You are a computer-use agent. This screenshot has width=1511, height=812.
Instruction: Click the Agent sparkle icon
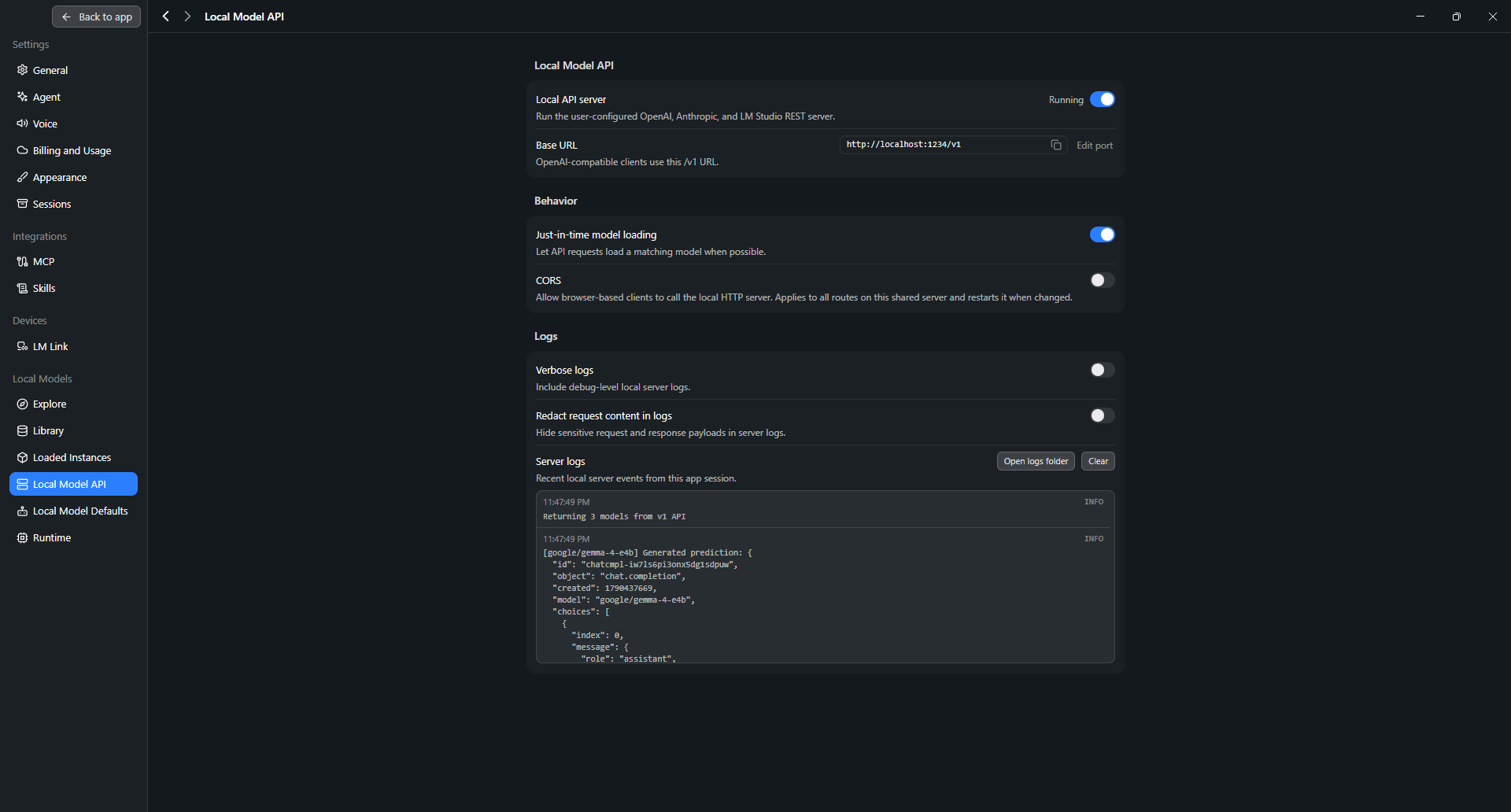(22, 97)
